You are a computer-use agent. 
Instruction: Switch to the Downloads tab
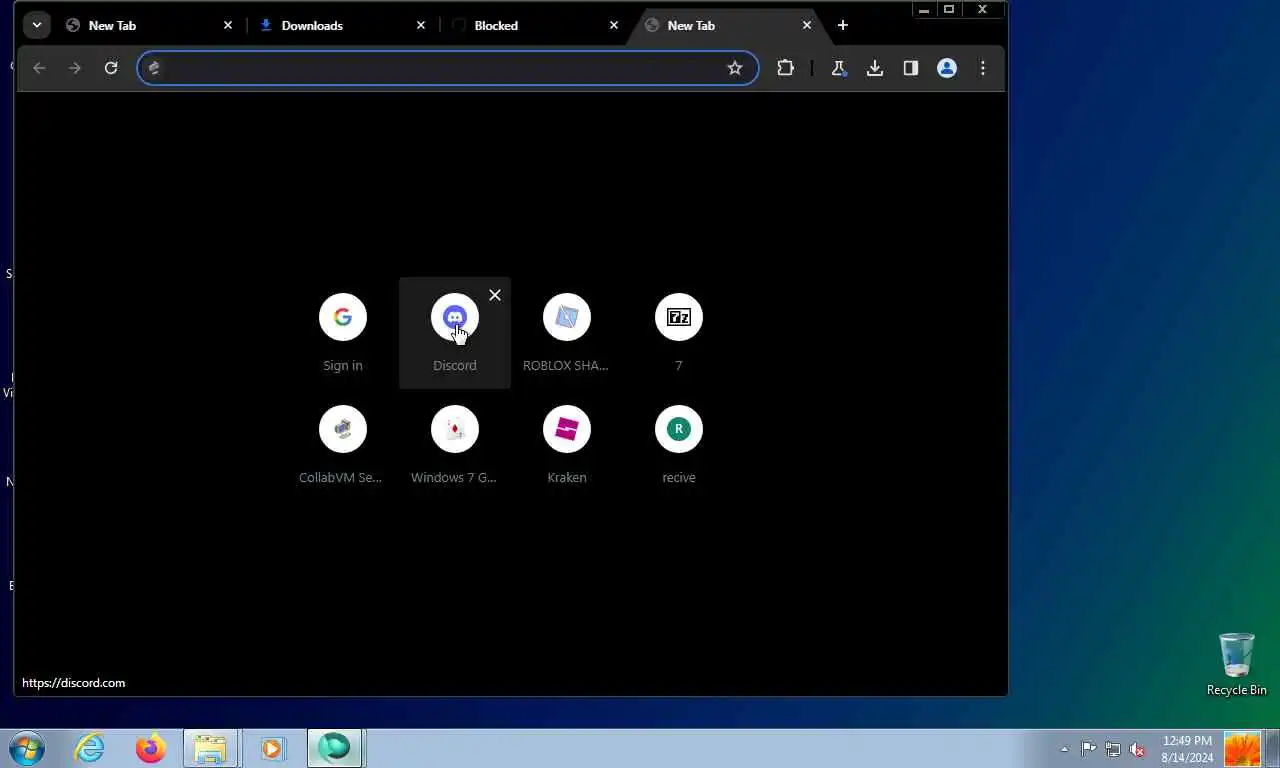coord(342,25)
